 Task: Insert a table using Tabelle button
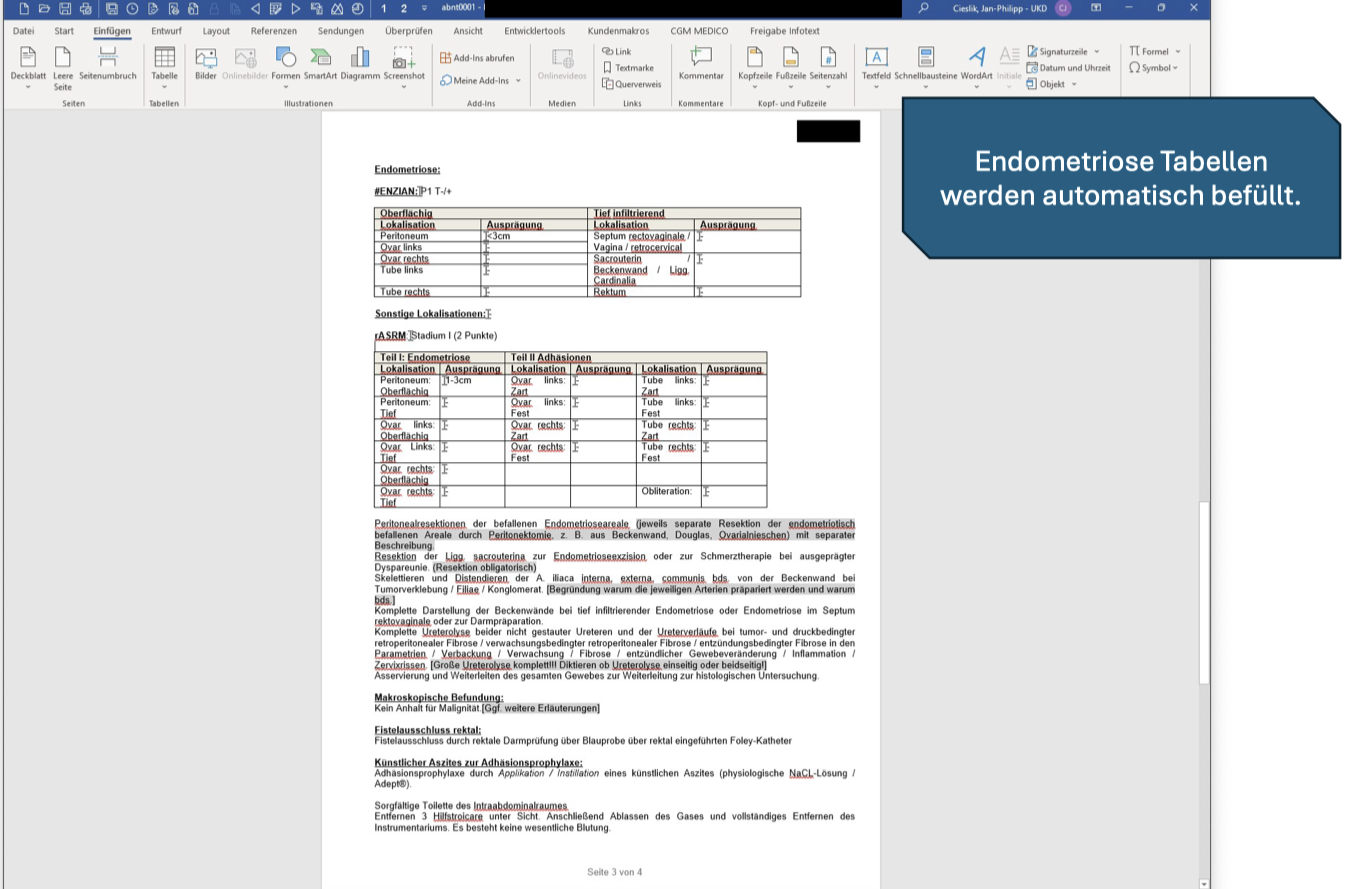(x=164, y=64)
